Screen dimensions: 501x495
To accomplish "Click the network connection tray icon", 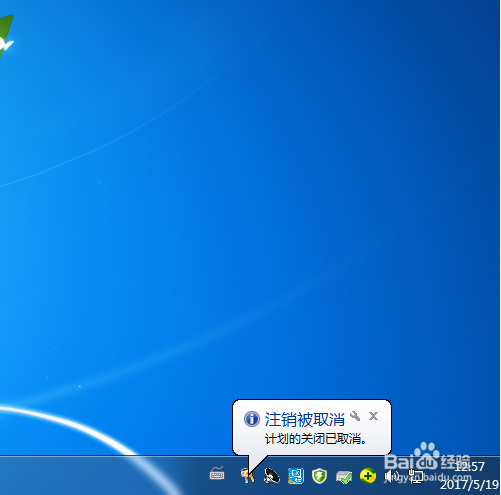I will click(x=416, y=476).
